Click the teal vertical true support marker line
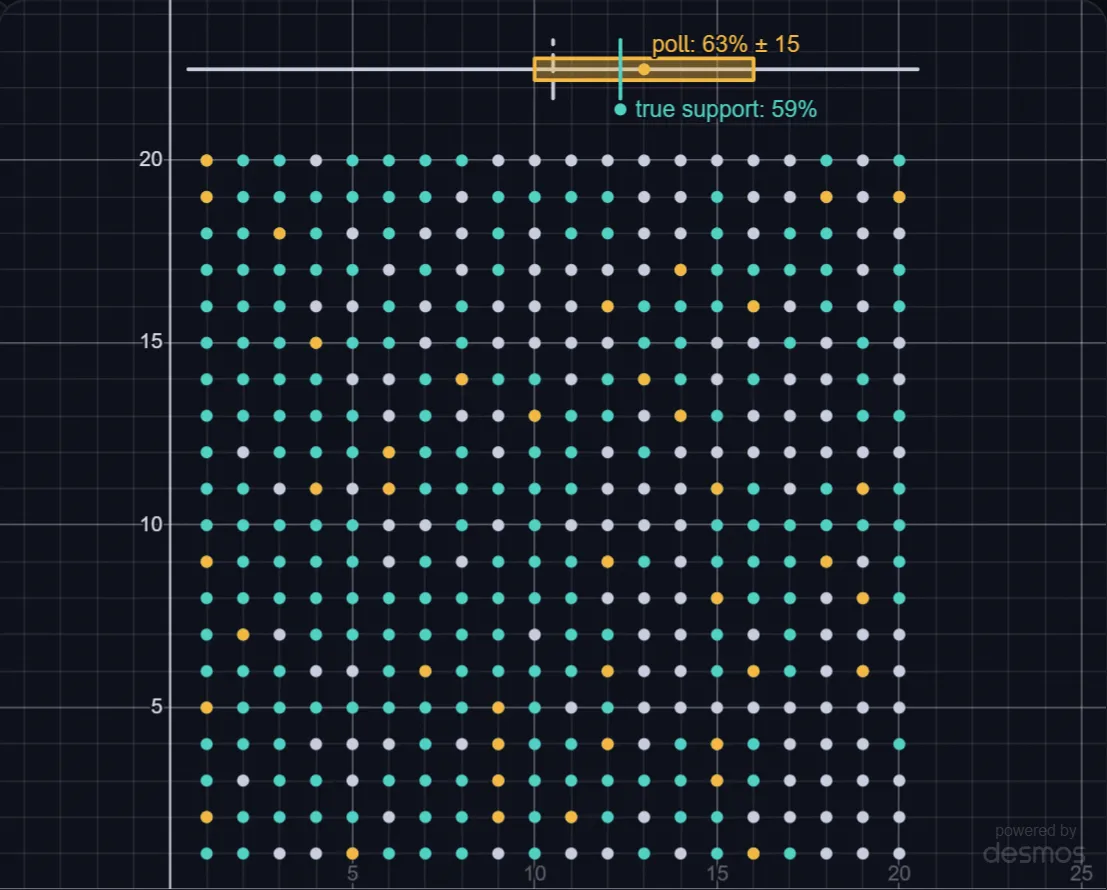Viewport: 1107px width, 890px height. [x=620, y=69]
